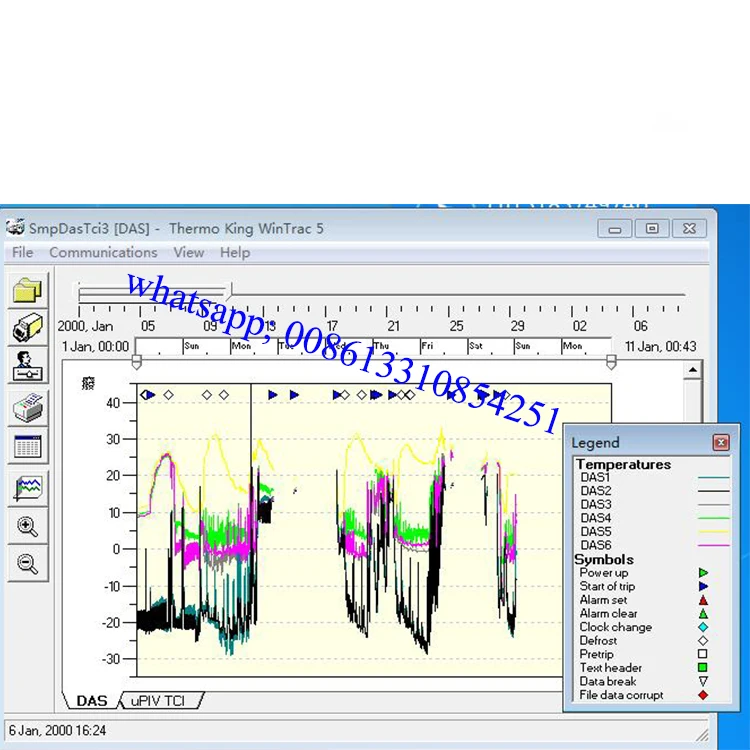The image size is (750, 750).
Task: Click the top time range slider thumb
Action: (230, 293)
